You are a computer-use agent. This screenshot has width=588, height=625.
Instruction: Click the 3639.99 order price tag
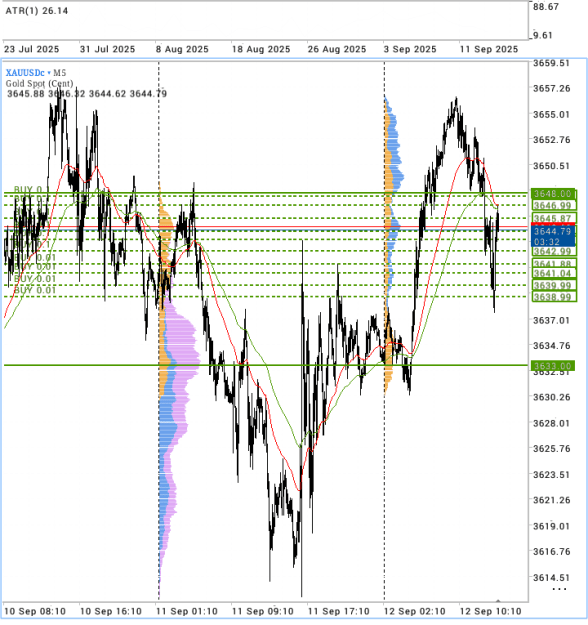(554, 285)
